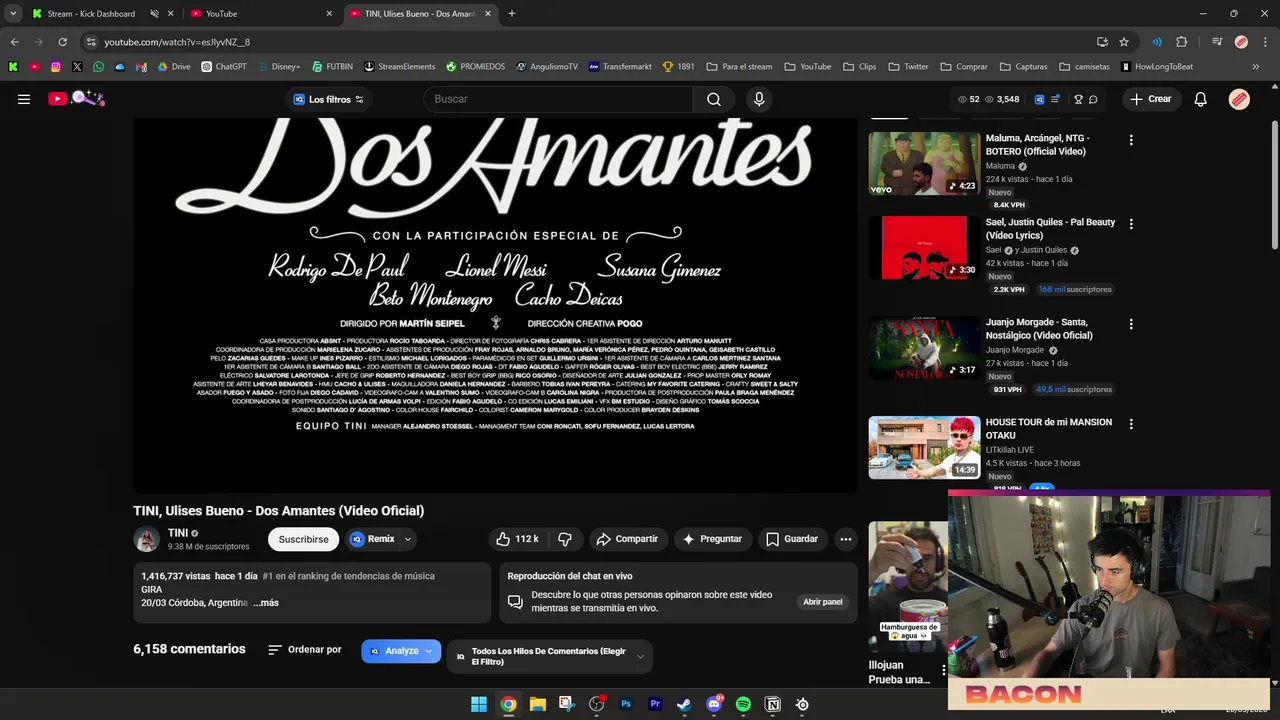This screenshot has width=1280, height=720.
Task: Open the YouTube hamburger guide menu
Action: [x=24, y=99]
